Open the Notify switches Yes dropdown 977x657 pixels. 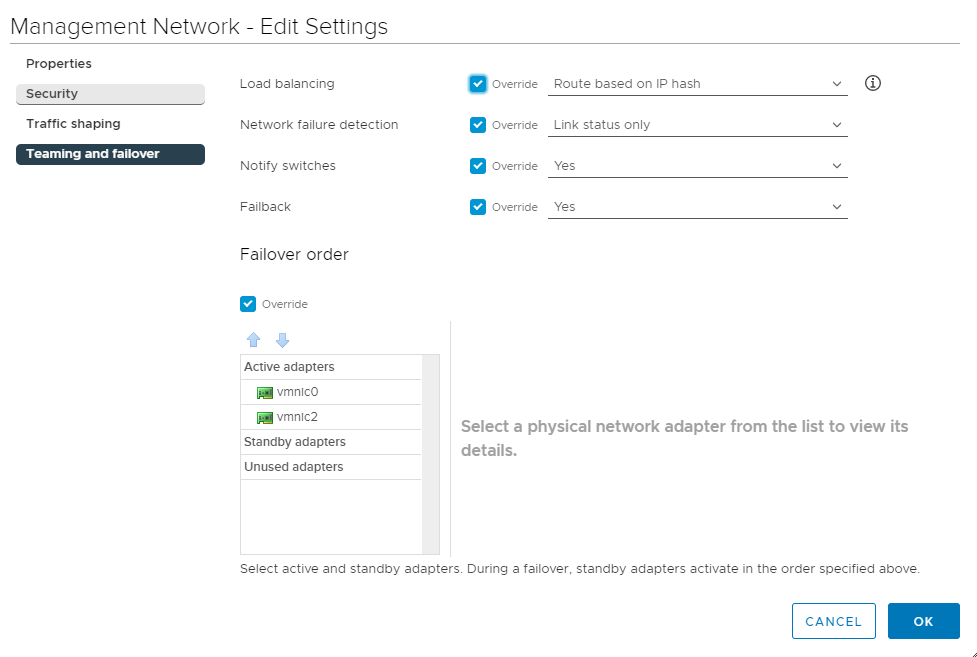click(698, 166)
